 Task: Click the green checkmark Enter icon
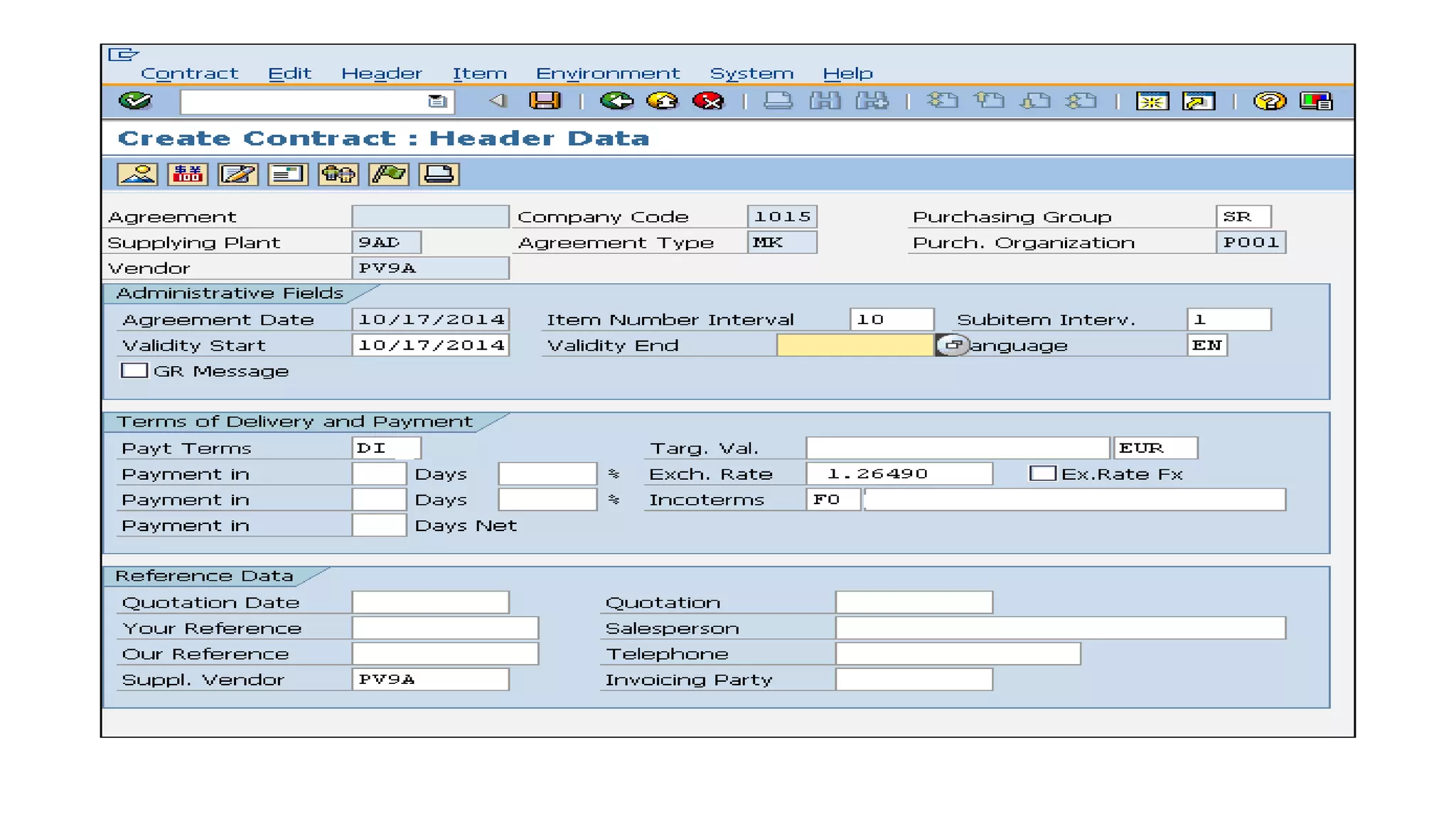pos(135,101)
